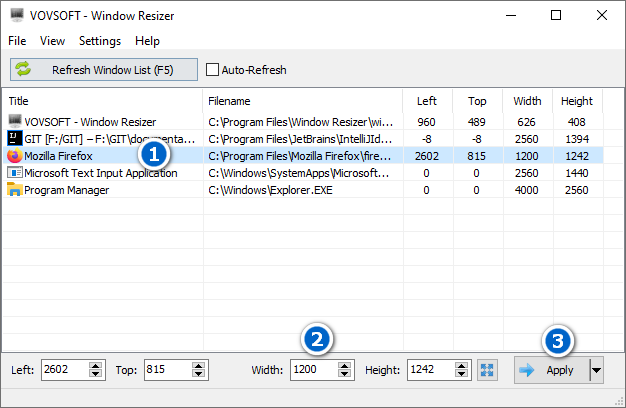The image size is (626, 408).
Task: Increase Width value with up spinner
Action: click(x=344, y=366)
